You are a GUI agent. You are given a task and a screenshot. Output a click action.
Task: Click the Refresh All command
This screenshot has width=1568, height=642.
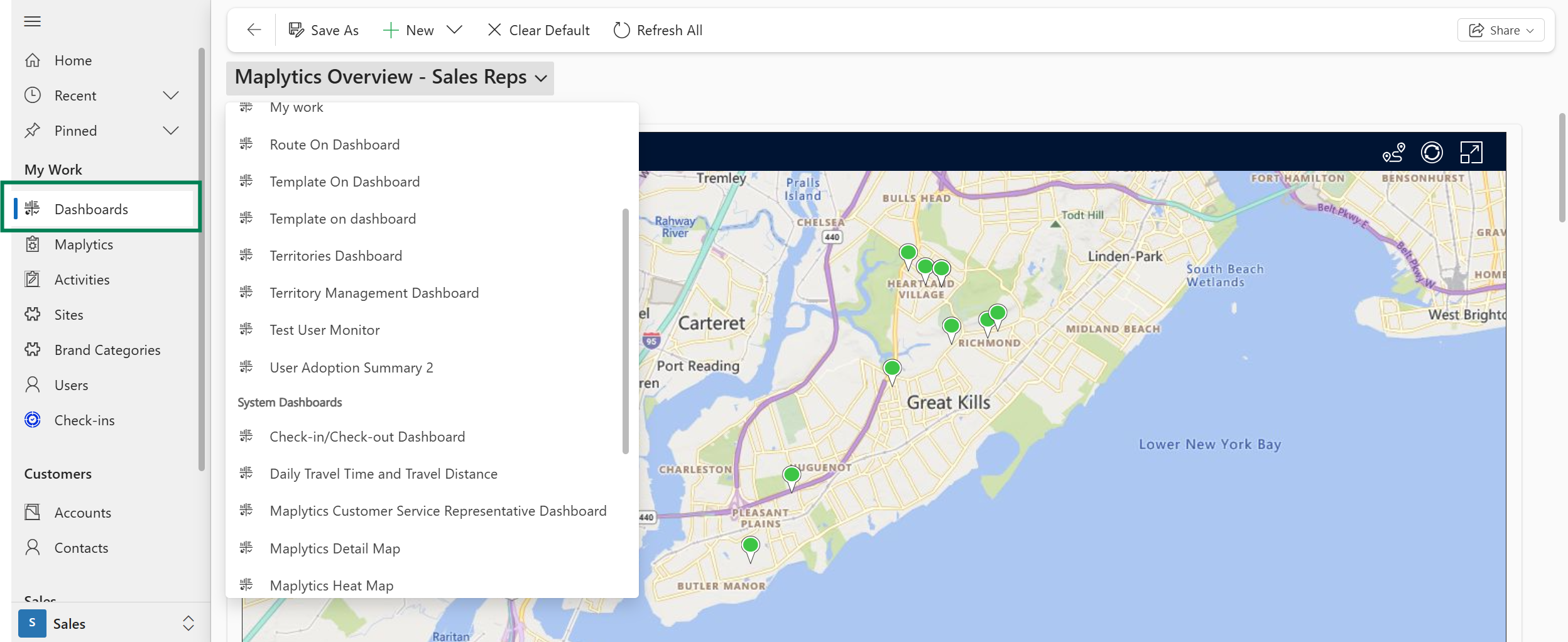tap(657, 30)
